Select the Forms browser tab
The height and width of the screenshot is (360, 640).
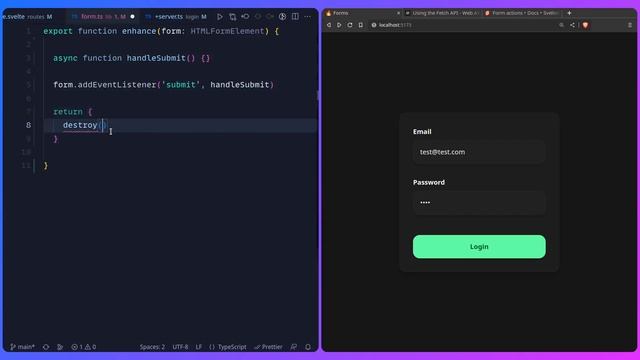click(x=362, y=13)
